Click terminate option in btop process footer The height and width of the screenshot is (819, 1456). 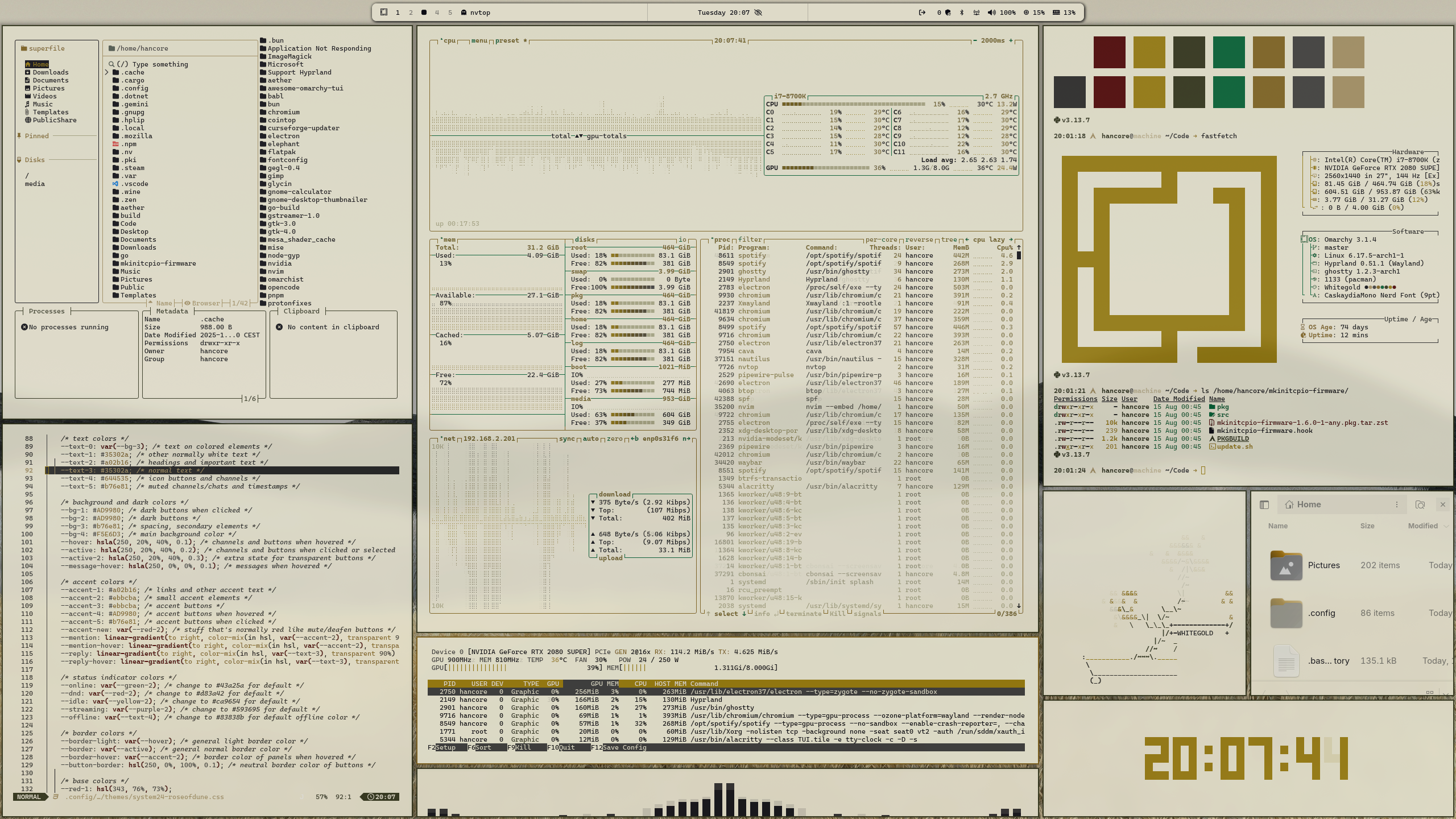(x=803, y=614)
